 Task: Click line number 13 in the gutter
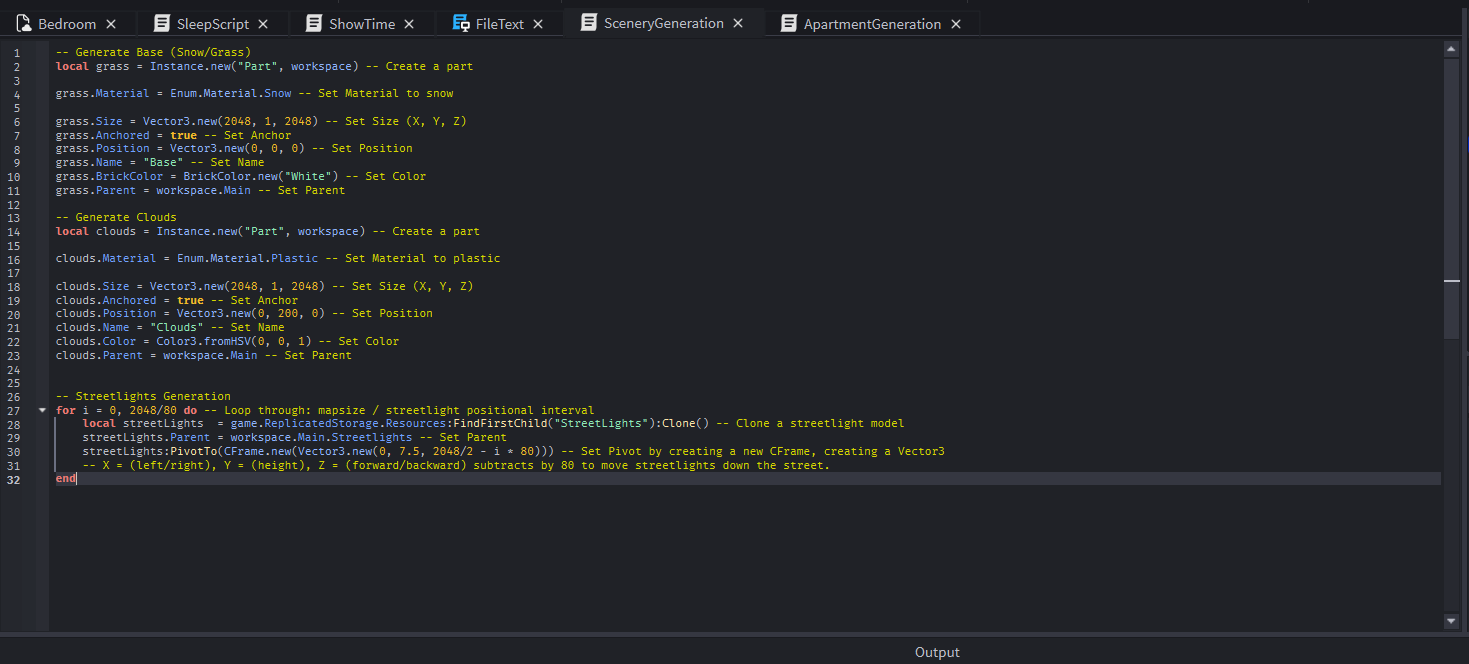tap(16, 217)
